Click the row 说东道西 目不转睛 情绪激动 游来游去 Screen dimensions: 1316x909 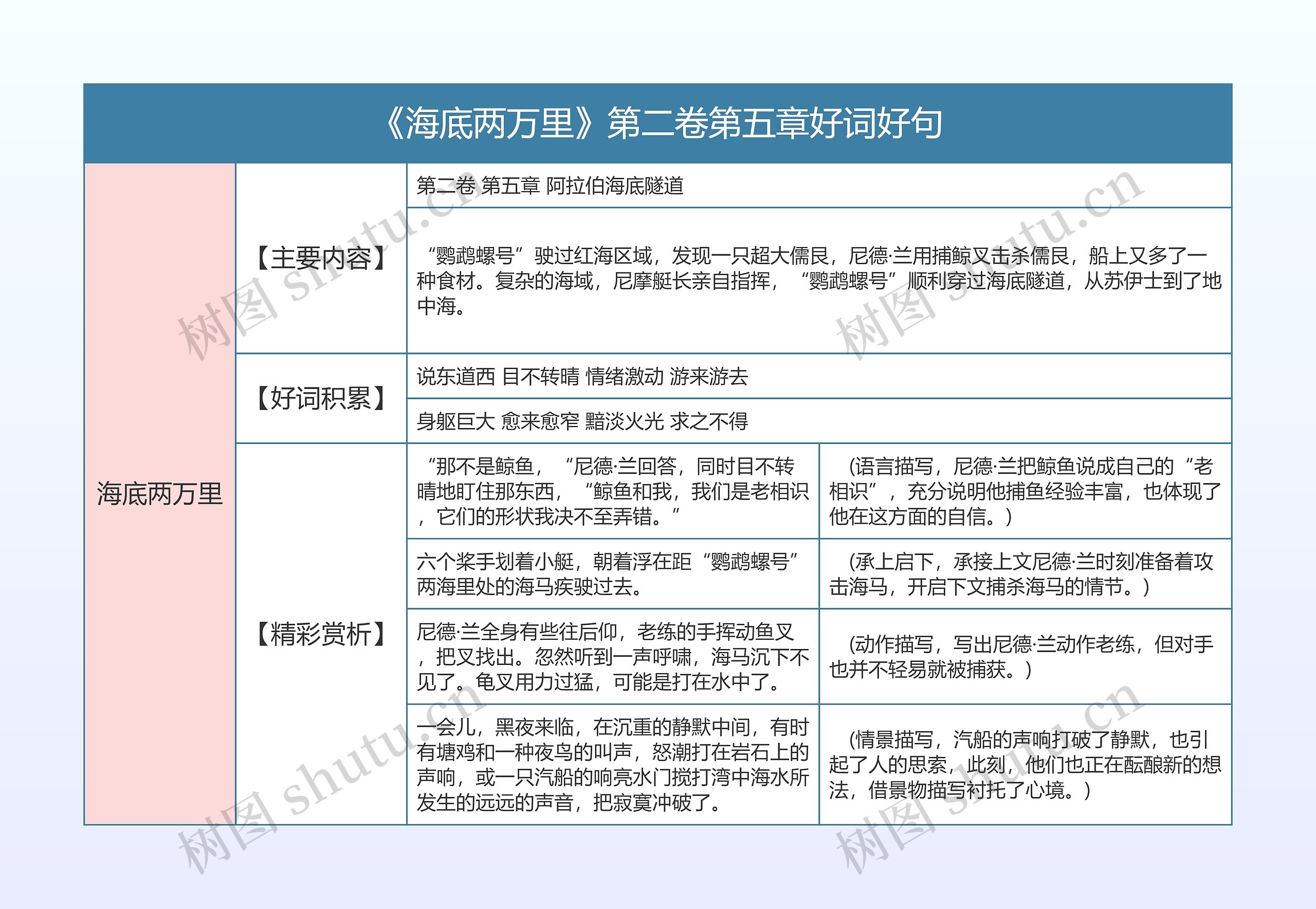pyautogui.click(x=819, y=376)
